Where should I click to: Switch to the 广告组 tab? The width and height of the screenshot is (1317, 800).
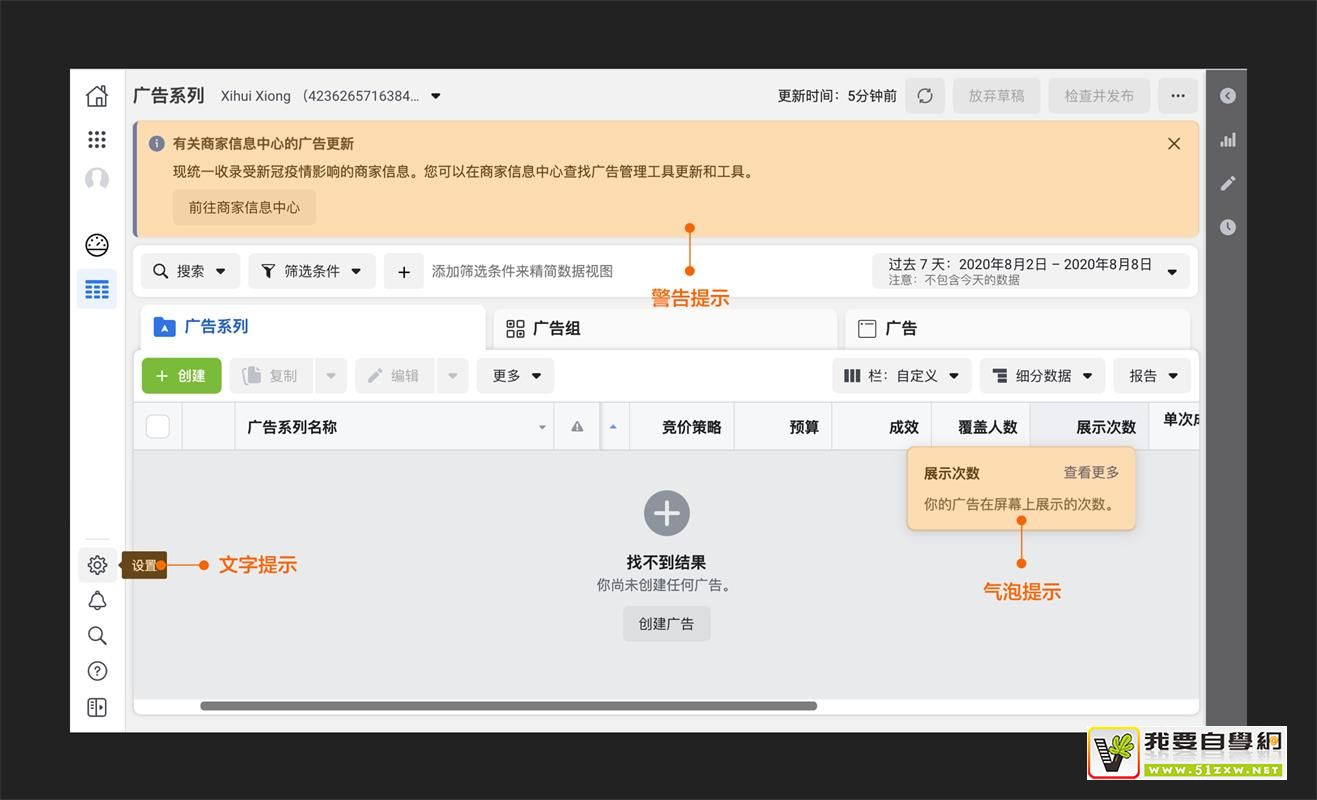tap(664, 328)
